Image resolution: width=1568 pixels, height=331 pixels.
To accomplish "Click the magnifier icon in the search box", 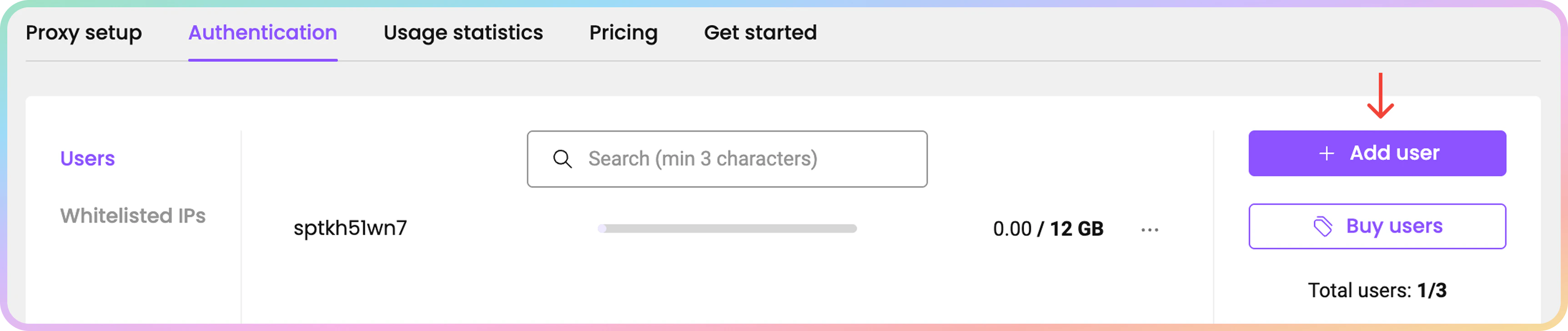I will click(562, 159).
